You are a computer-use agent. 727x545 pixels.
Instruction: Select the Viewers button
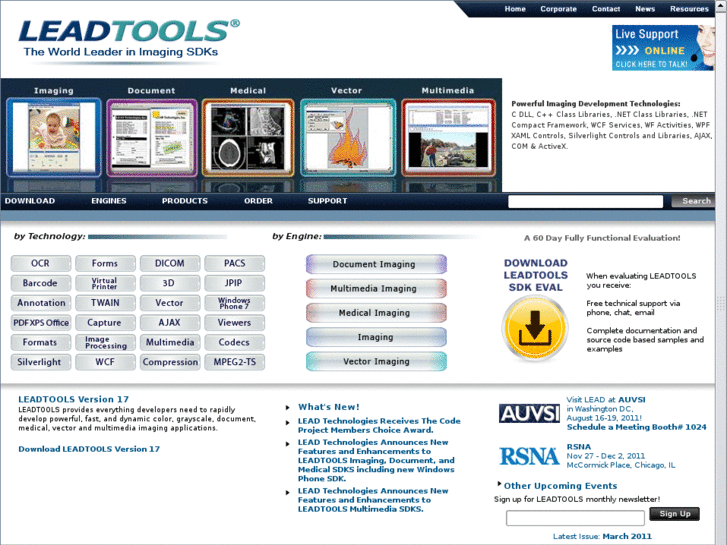click(235, 323)
